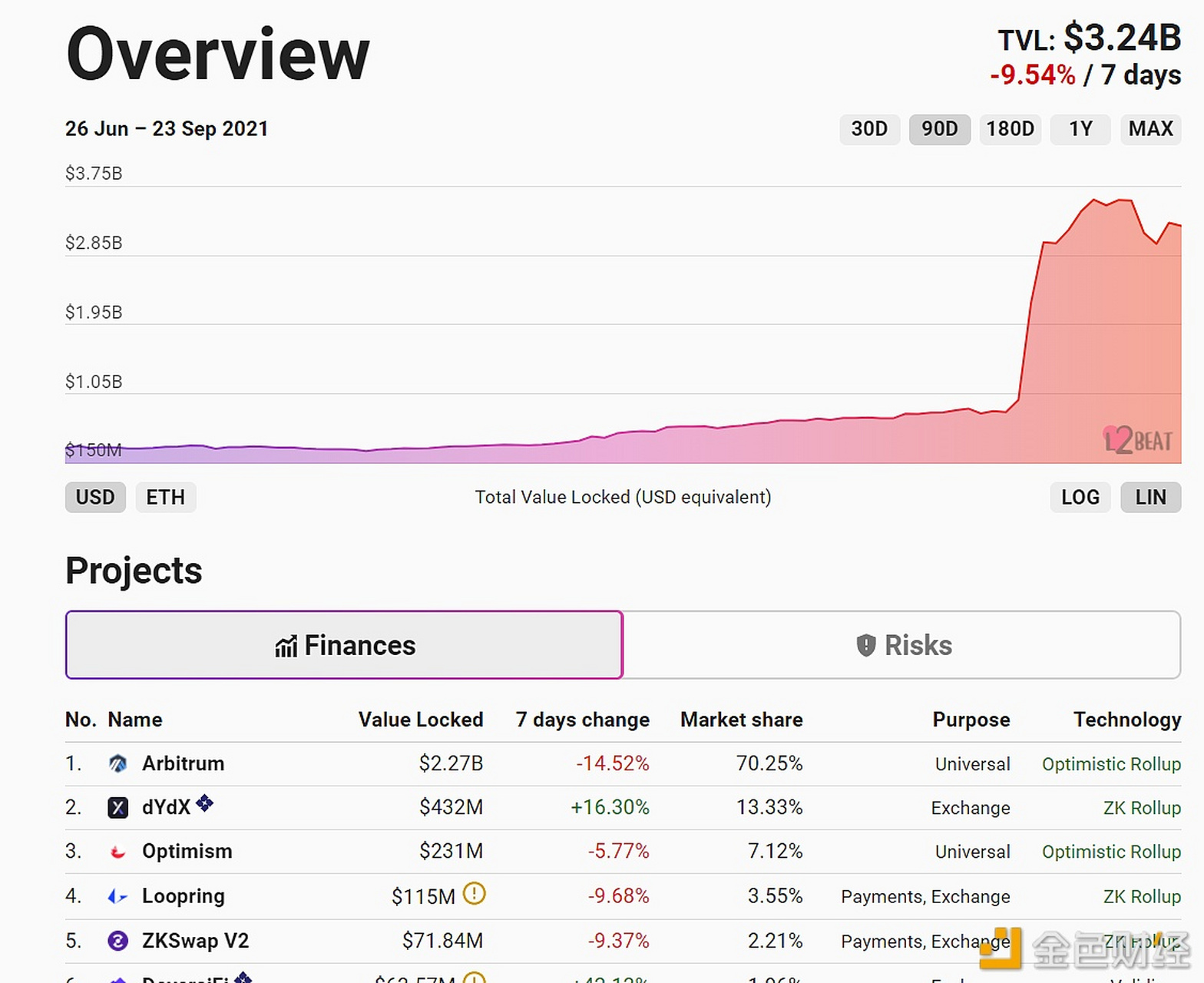
Task: Click Loopring's ZK Rollup technology link
Action: click(1142, 896)
